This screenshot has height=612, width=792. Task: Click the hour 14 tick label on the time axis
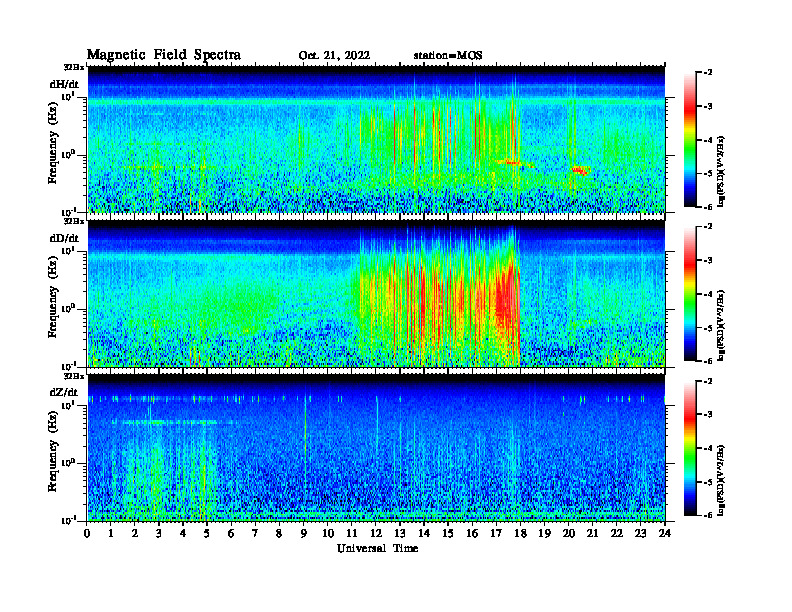coord(424,534)
